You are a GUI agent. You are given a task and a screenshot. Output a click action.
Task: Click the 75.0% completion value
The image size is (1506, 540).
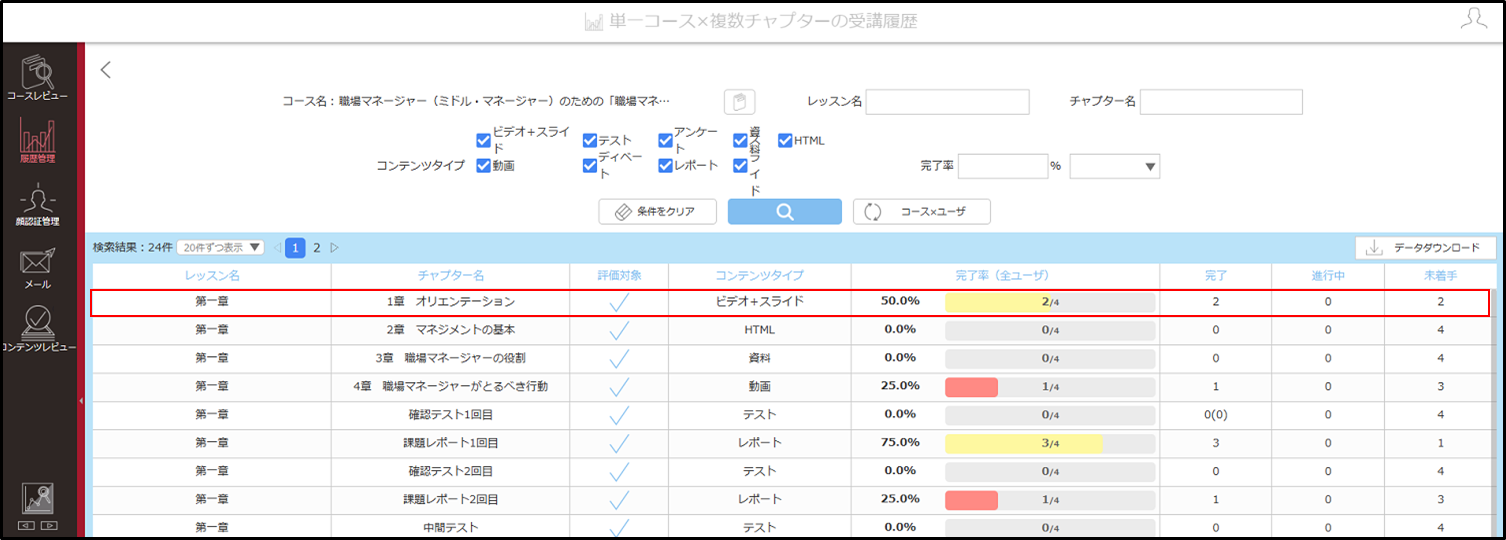[x=900, y=442]
